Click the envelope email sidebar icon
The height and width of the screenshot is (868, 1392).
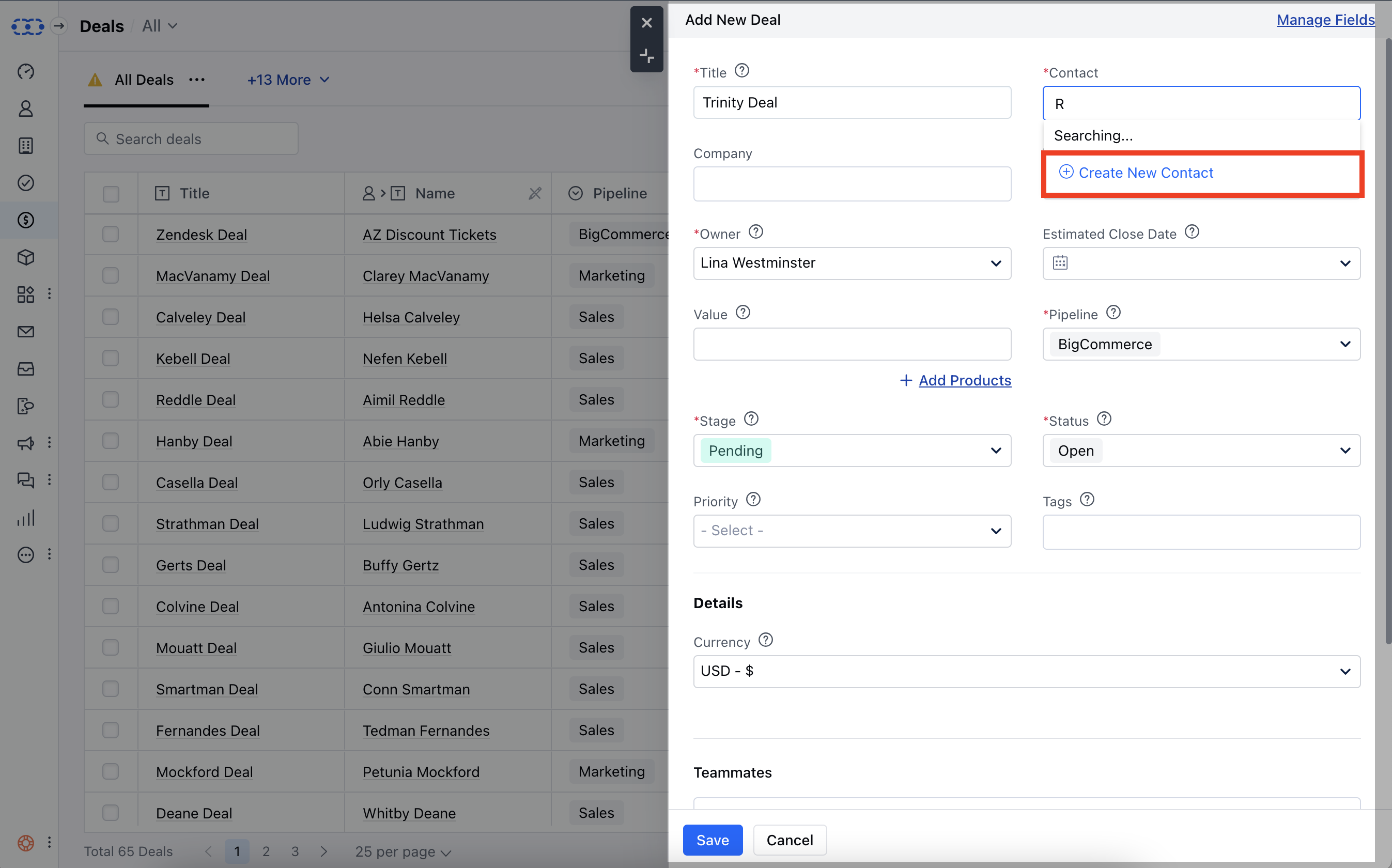(26, 332)
